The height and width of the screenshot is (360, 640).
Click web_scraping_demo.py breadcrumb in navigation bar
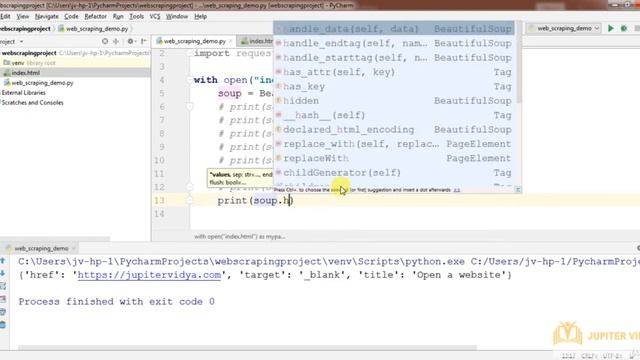click(94, 29)
